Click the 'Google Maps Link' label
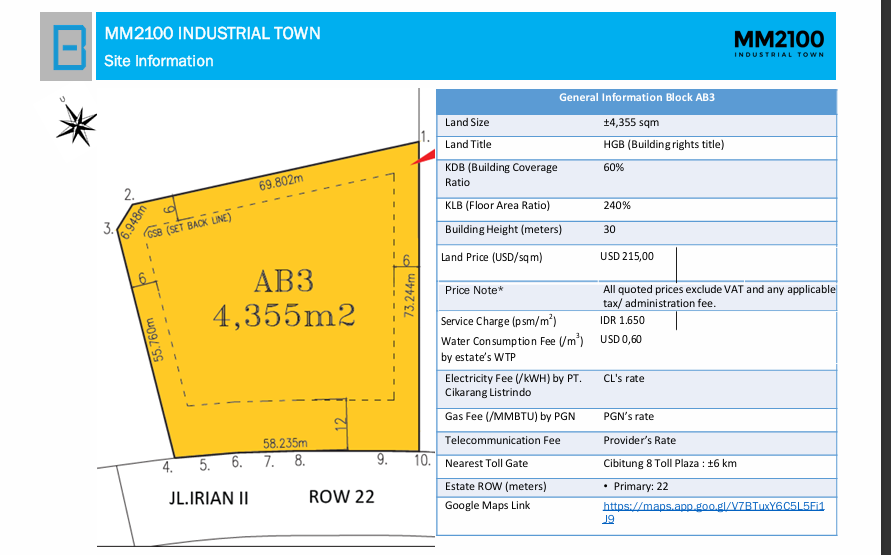The image size is (891, 555). pos(488,506)
